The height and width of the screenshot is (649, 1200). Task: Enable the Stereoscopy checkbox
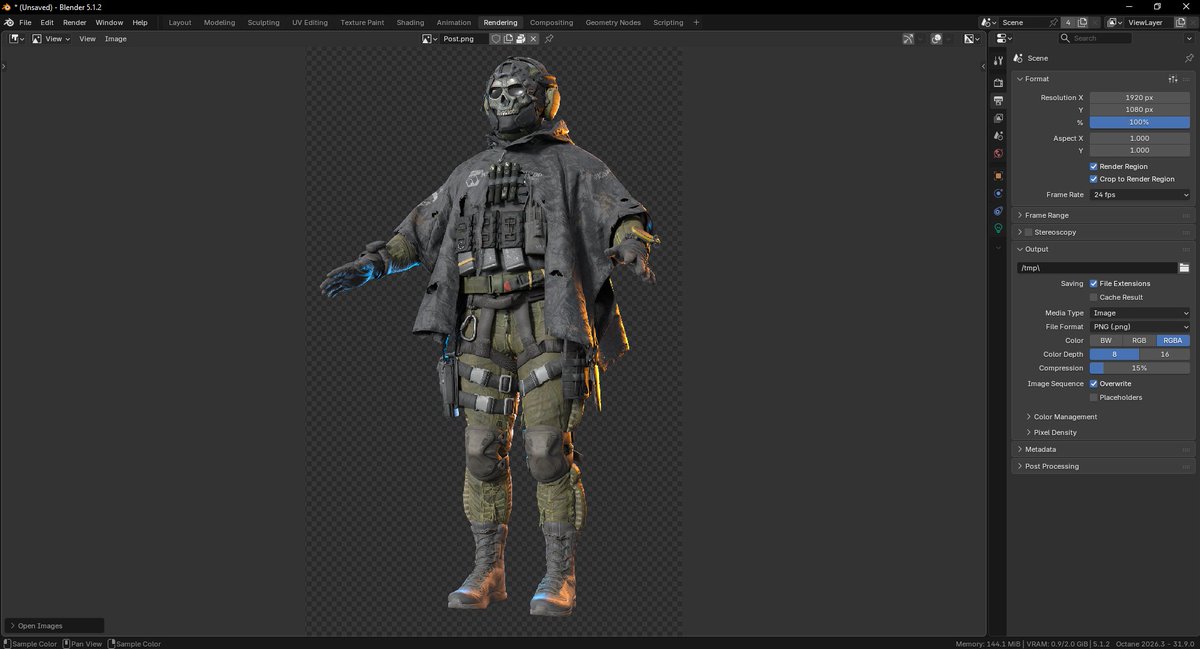1028,232
